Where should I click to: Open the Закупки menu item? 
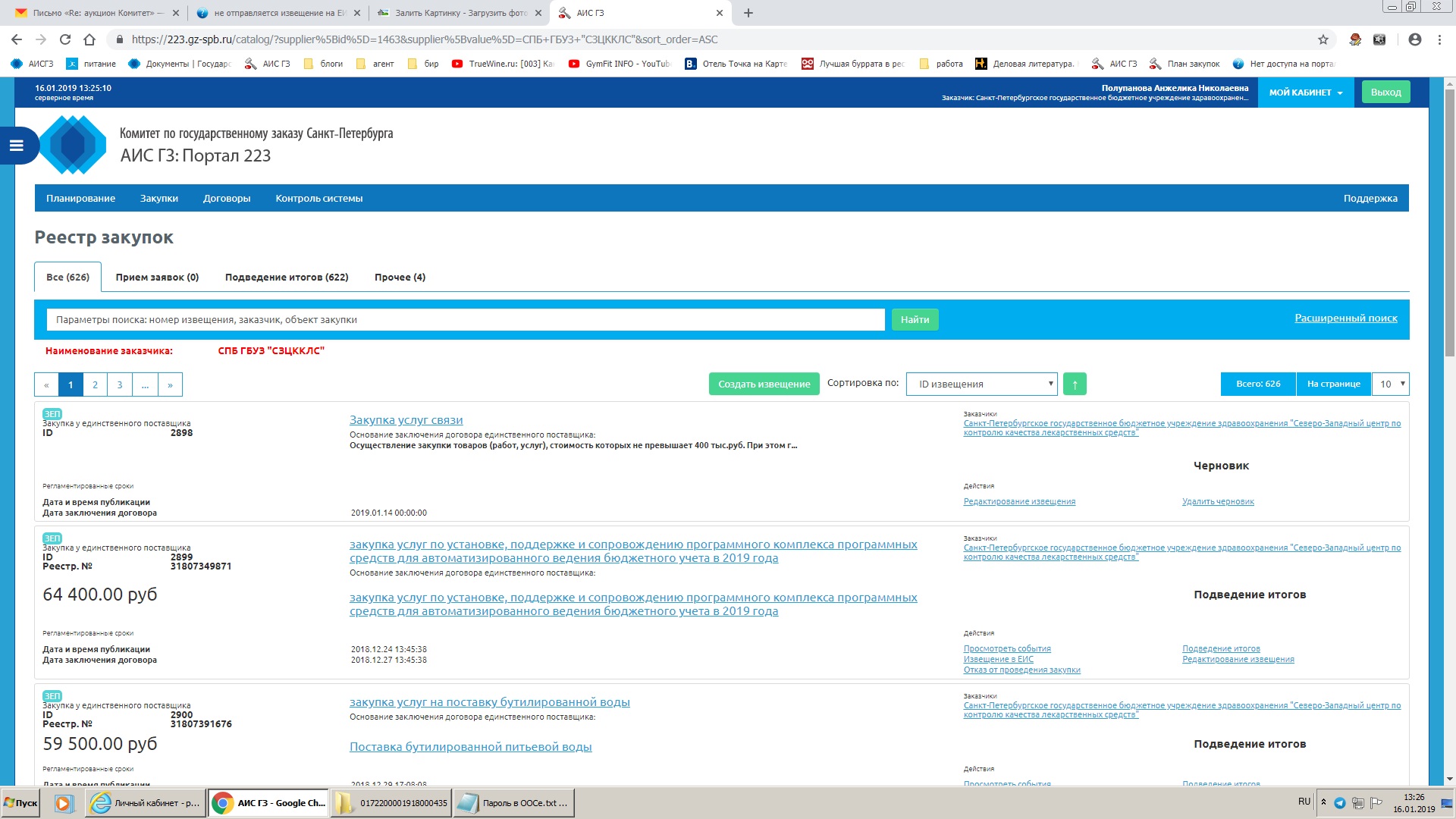tap(159, 199)
